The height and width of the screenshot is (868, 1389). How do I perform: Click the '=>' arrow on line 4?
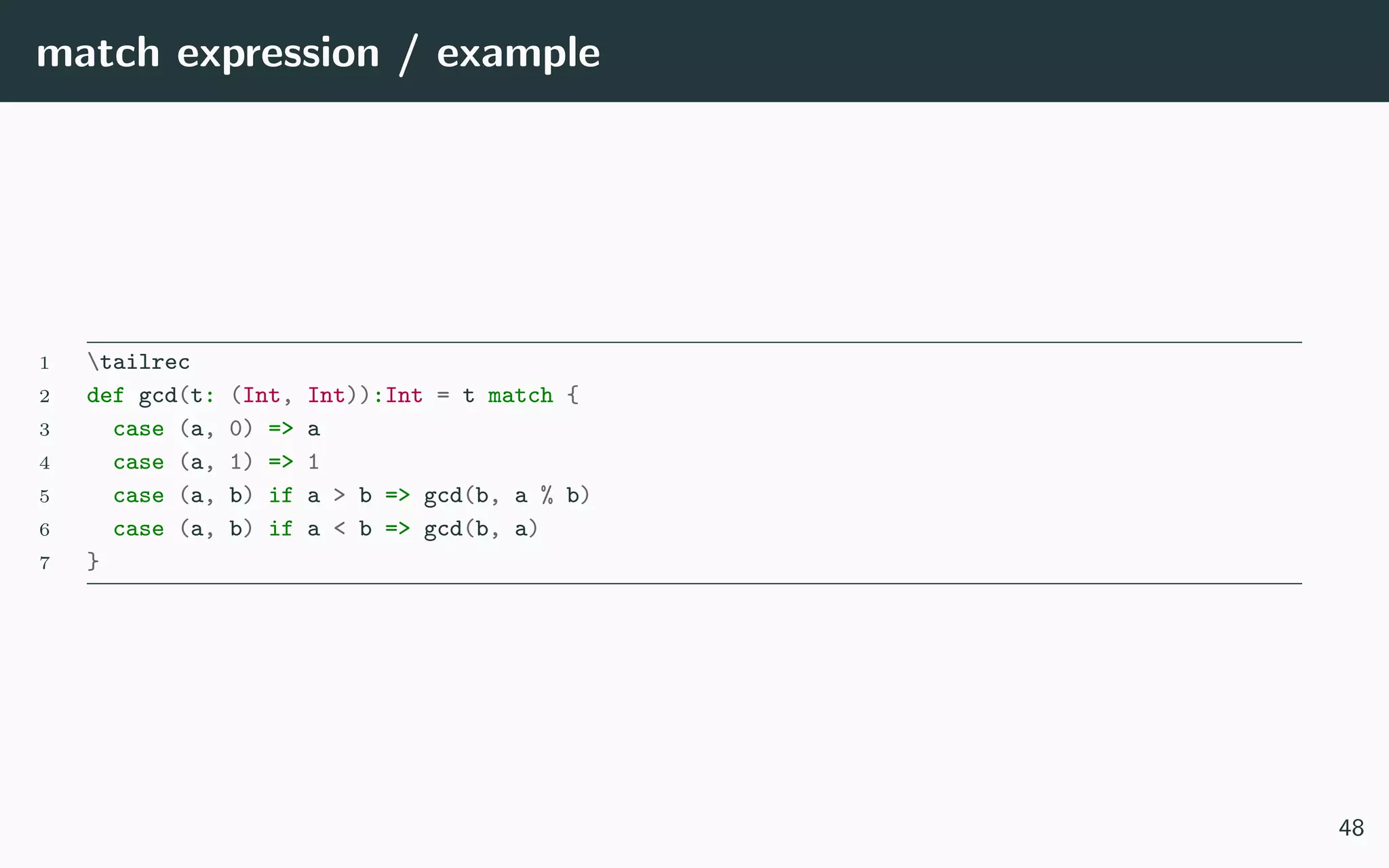(281, 462)
